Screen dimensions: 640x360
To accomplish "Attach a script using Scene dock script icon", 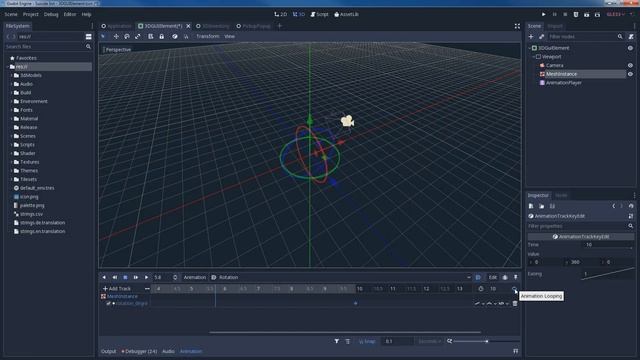I will [631, 37].
